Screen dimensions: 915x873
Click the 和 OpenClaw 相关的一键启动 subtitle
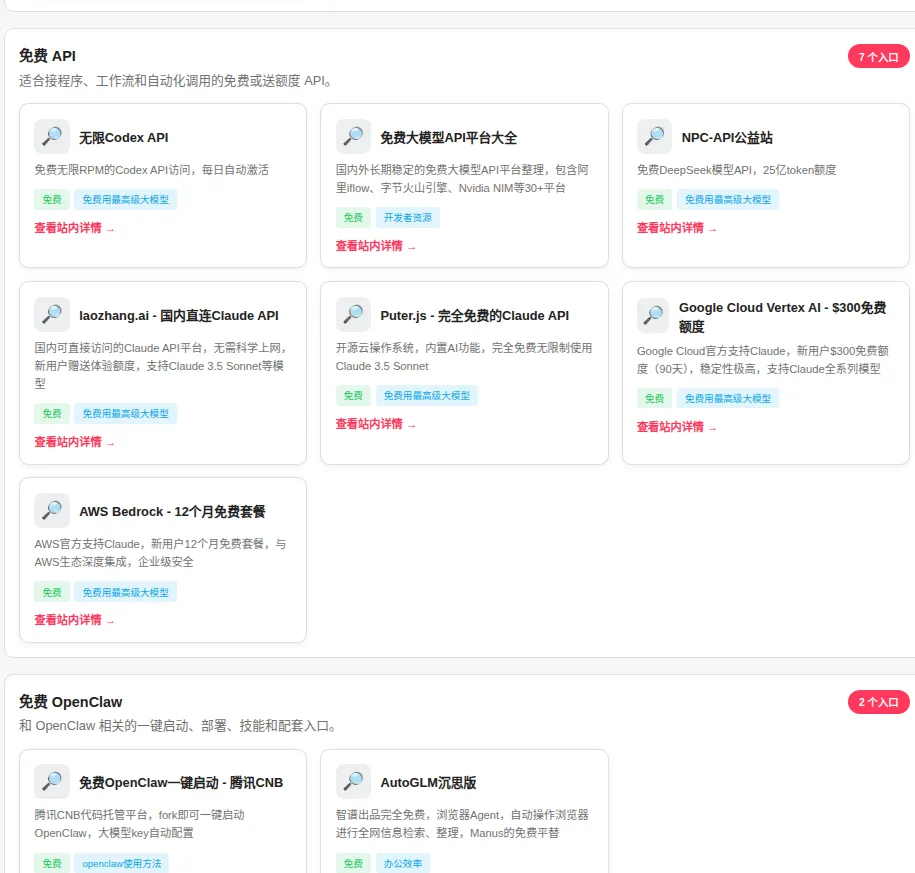(x=177, y=726)
